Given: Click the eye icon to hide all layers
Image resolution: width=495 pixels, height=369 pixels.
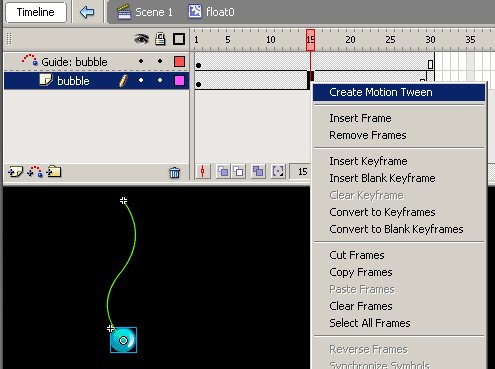Looking at the screenshot, I should [141, 39].
